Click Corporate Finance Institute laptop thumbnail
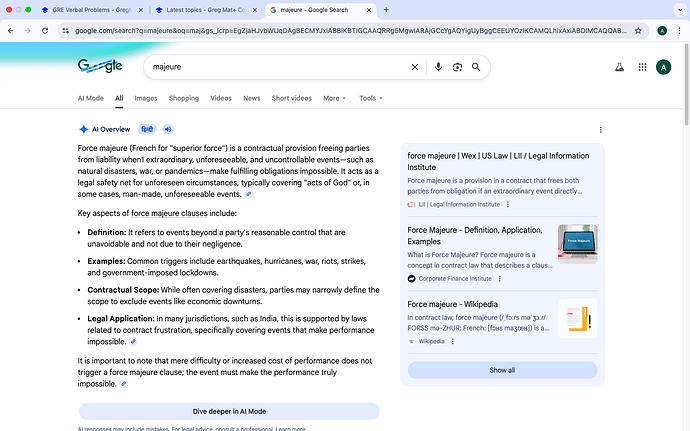This screenshot has width=690, height=431. (x=578, y=244)
